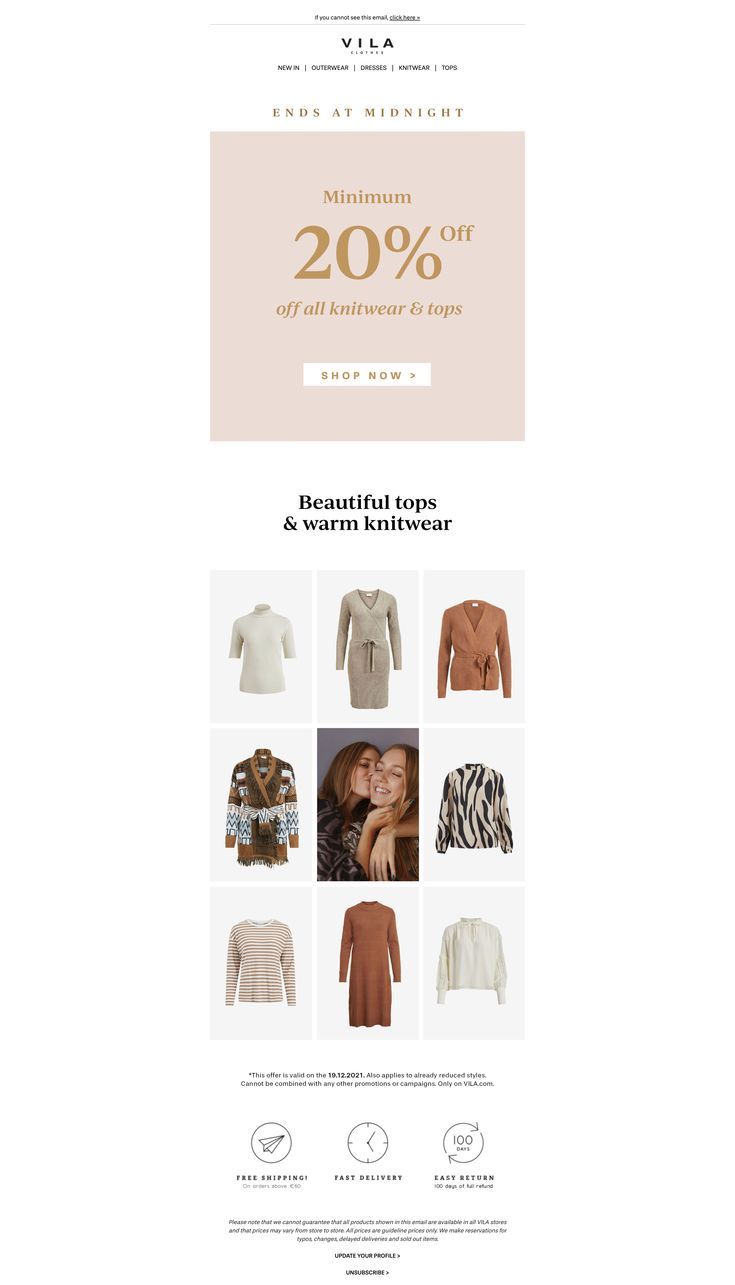
Task: Open the NEW IN menu item
Action: coord(288,68)
